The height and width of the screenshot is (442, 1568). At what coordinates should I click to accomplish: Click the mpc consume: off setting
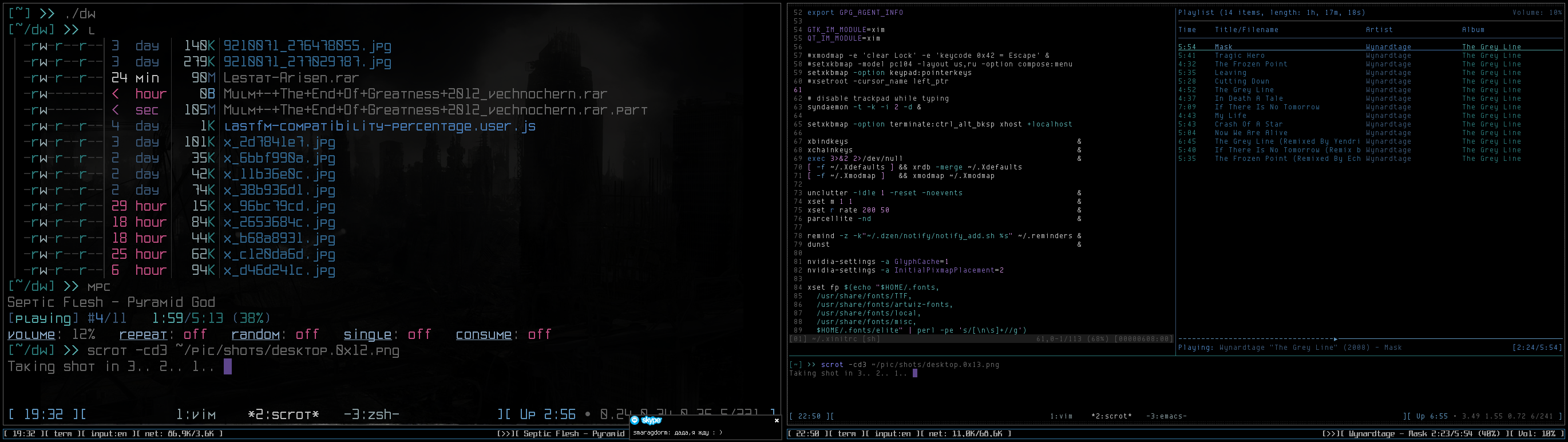click(504, 334)
